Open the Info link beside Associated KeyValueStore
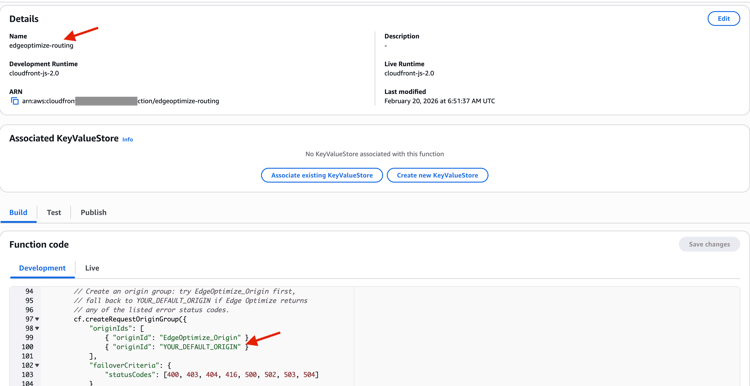 127,140
